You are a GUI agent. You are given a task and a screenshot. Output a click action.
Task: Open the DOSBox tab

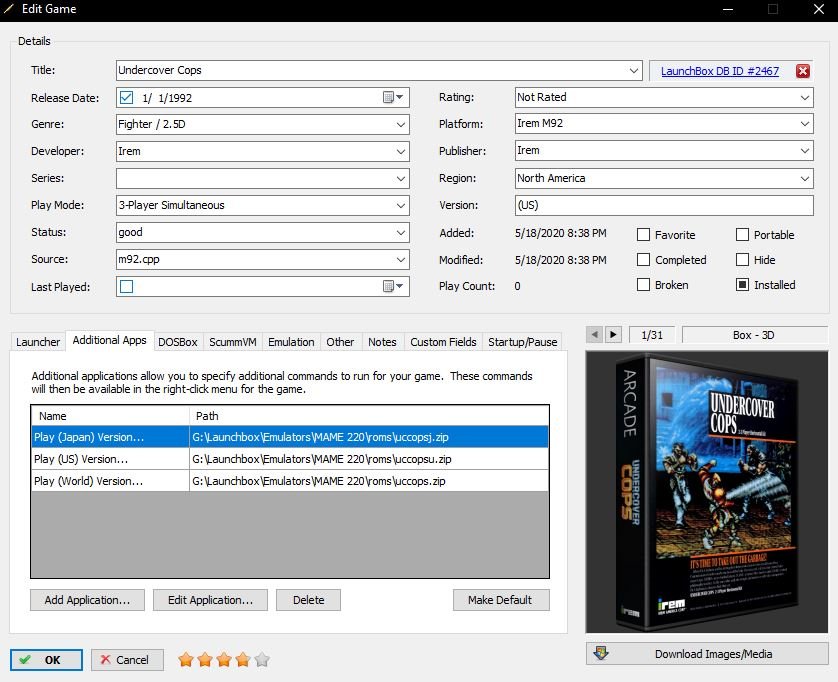coord(178,342)
